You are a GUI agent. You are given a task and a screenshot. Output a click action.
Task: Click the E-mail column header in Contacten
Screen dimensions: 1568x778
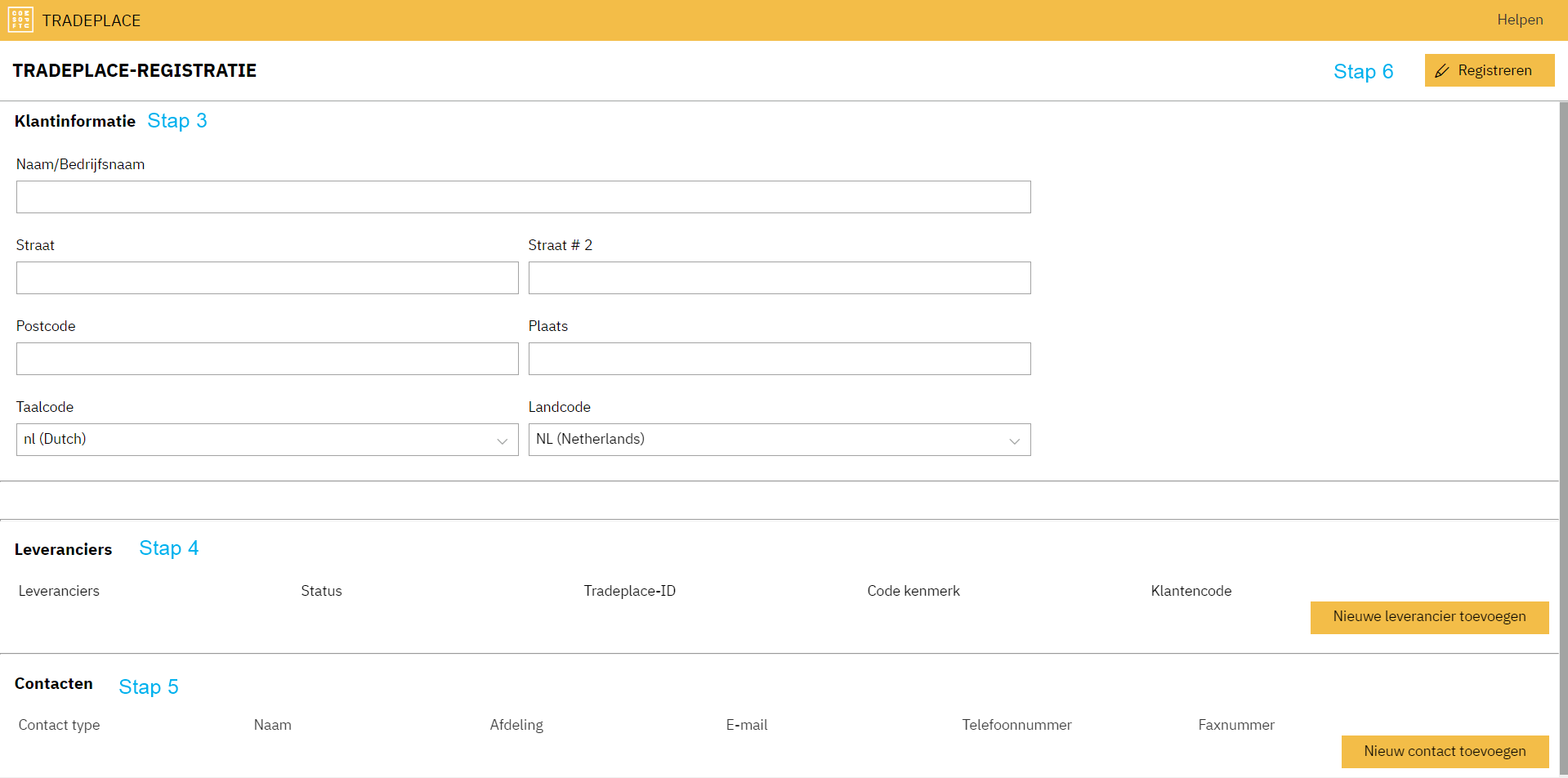tap(746, 725)
